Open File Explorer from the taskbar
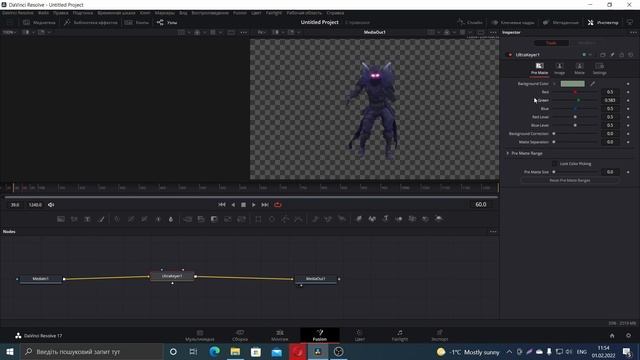This screenshot has width=640, height=360. [x=235, y=351]
